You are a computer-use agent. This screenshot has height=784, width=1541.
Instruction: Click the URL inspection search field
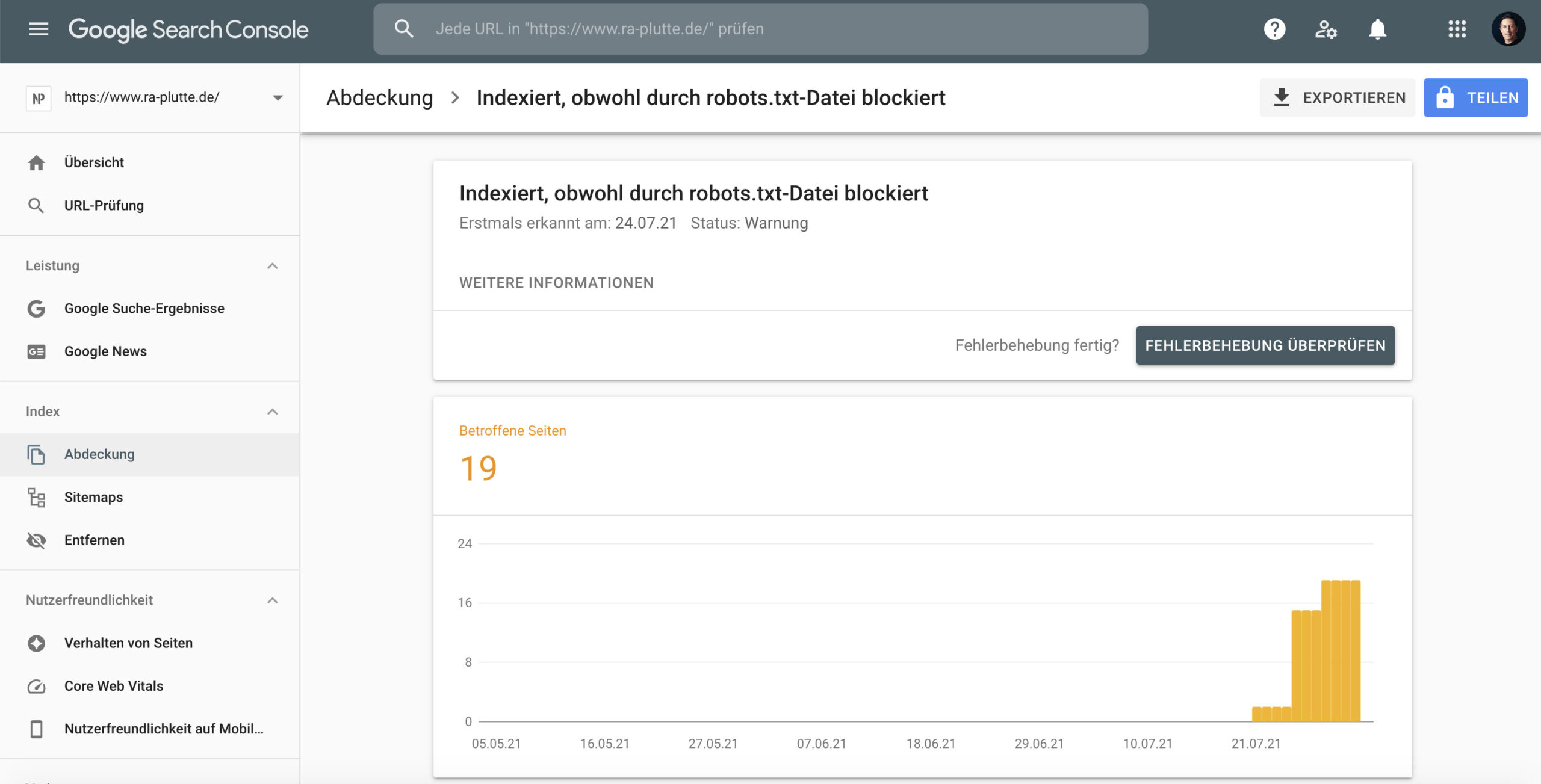(x=760, y=29)
